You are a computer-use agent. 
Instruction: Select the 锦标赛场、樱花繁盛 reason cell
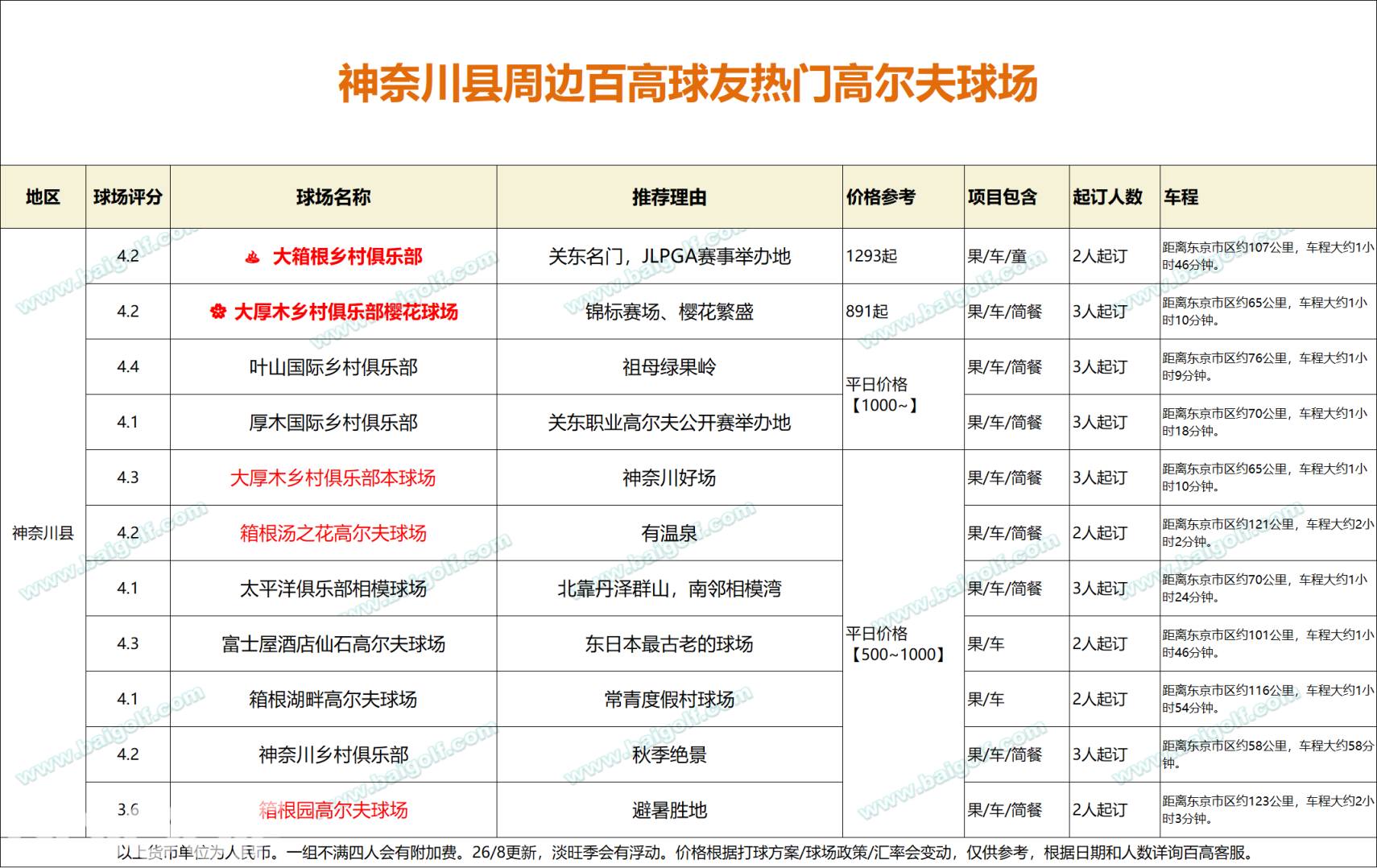670,312
